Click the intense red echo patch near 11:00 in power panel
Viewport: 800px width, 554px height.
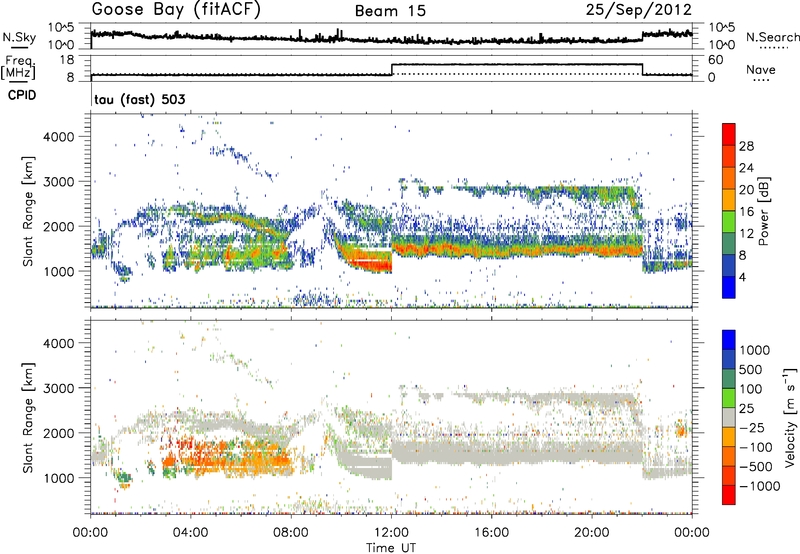[x=370, y=261]
